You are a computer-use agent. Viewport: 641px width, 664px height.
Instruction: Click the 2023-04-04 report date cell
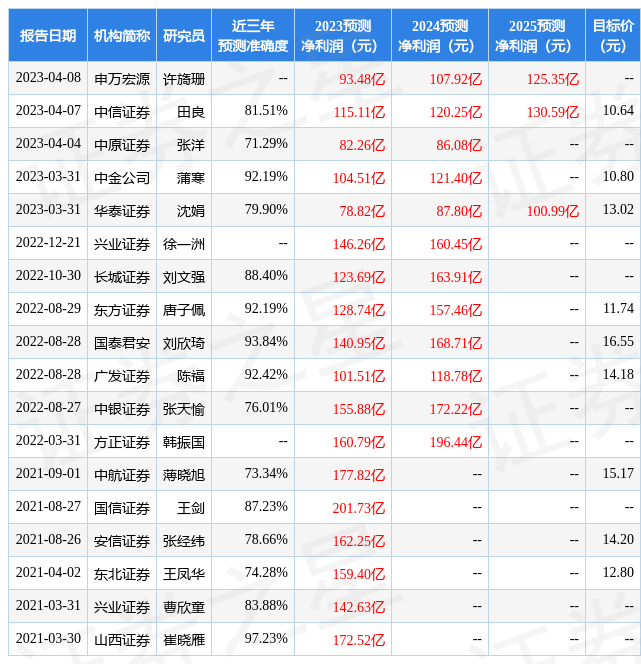48,144
